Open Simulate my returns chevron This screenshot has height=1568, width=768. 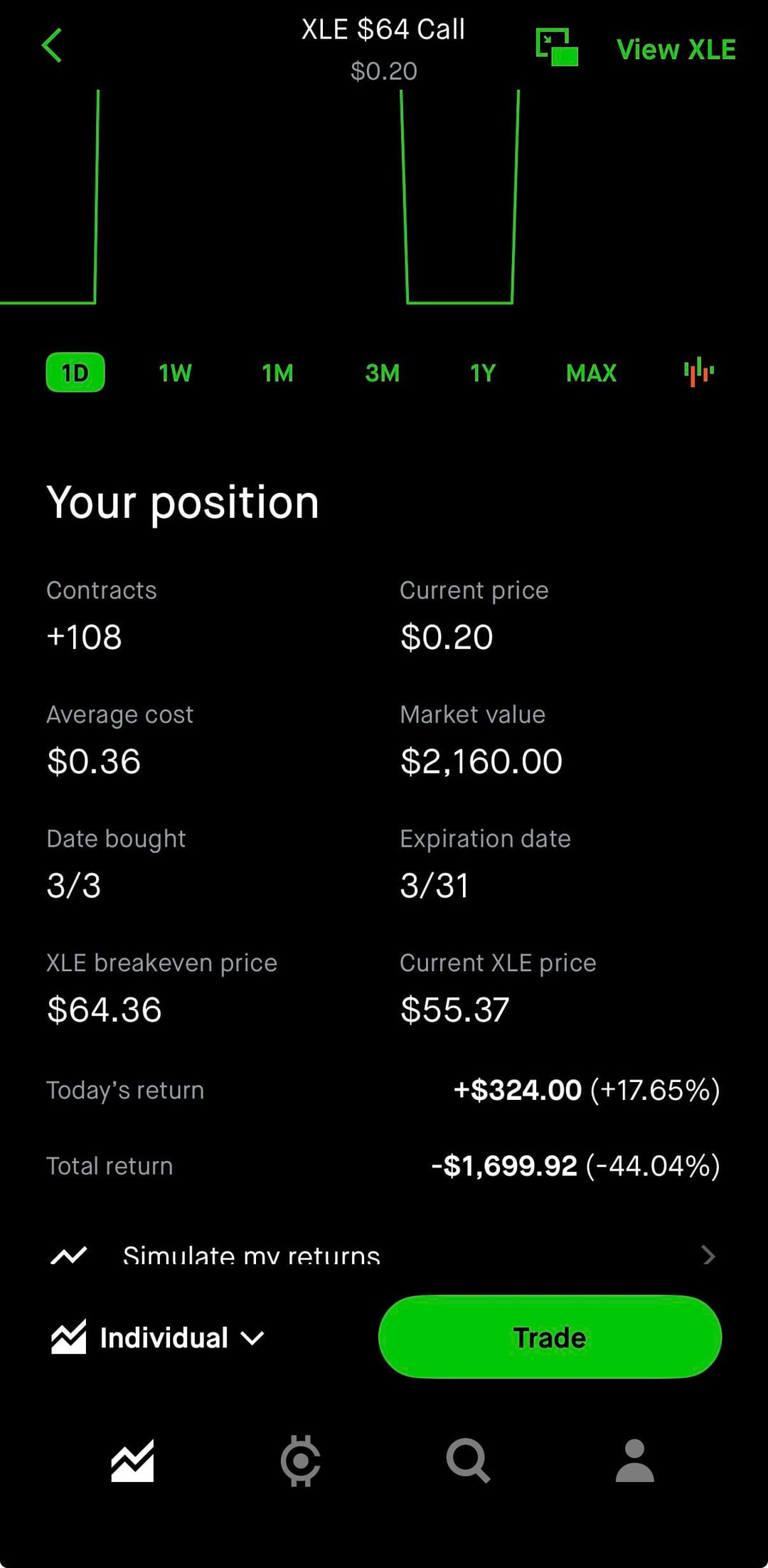coord(708,1256)
